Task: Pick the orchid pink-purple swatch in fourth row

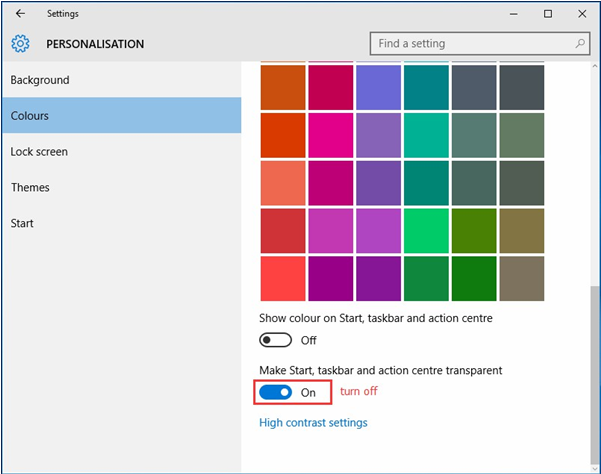Action: (x=331, y=231)
